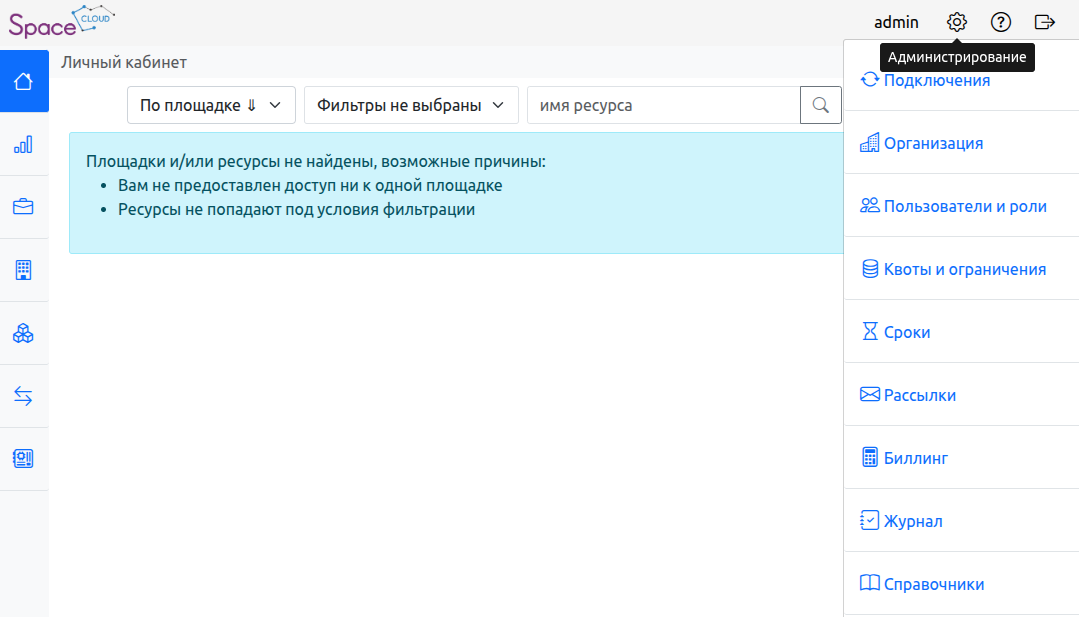The height and width of the screenshot is (617, 1079).
Task: Click the home icon in the sidebar
Action: coord(24,81)
